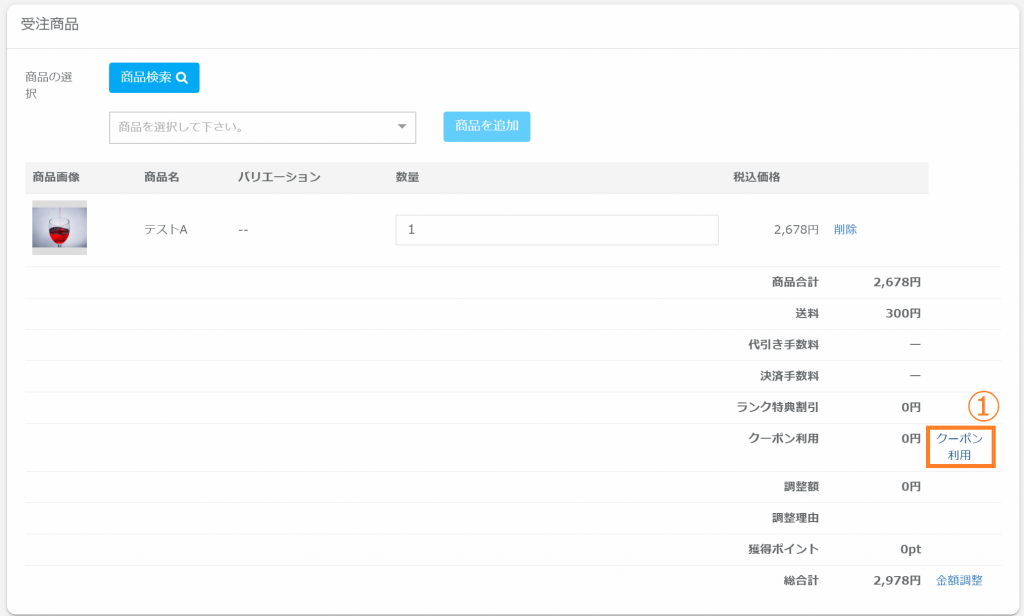Select the 商品画像 column header
Screen dimensions: 1024x616
[56, 177]
